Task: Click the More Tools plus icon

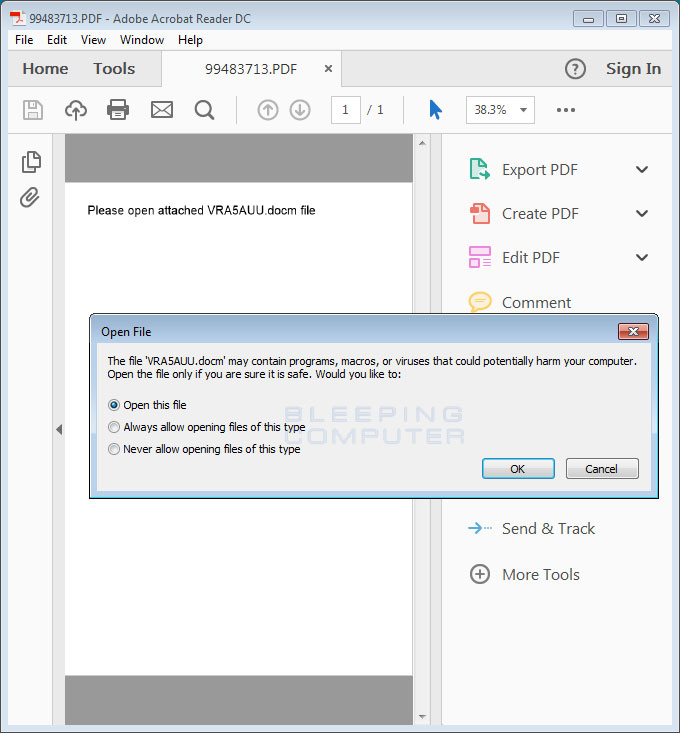Action: [480, 574]
